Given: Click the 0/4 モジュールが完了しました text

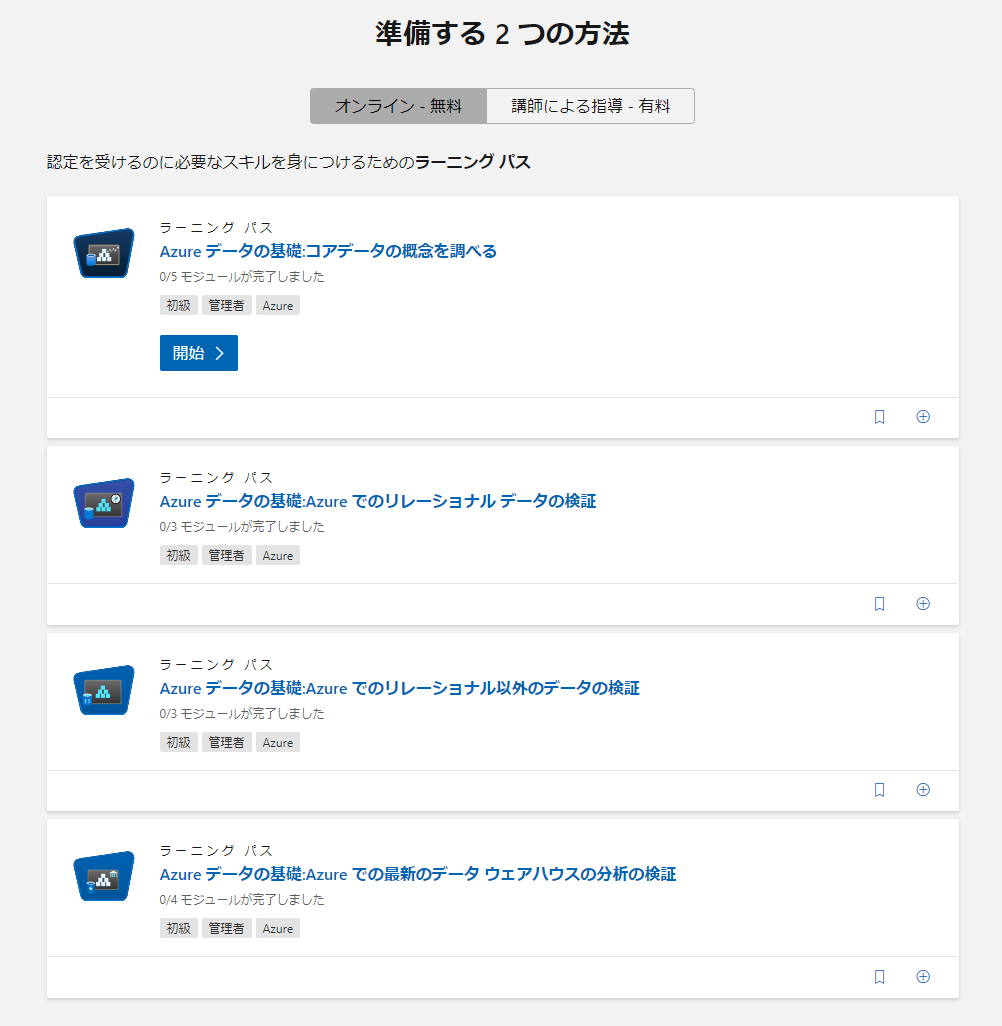Looking at the screenshot, I should (x=242, y=900).
